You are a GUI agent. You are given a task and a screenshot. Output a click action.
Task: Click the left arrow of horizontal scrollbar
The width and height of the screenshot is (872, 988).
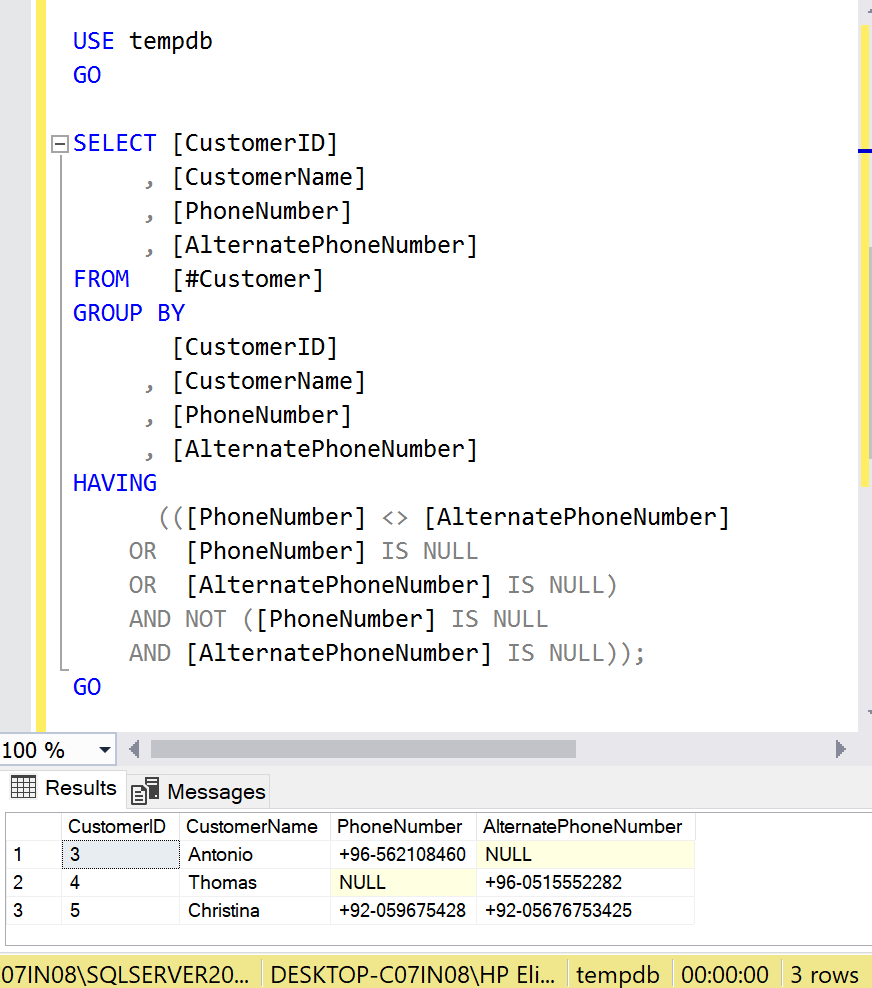pyautogui.click(x=132, y=749)
